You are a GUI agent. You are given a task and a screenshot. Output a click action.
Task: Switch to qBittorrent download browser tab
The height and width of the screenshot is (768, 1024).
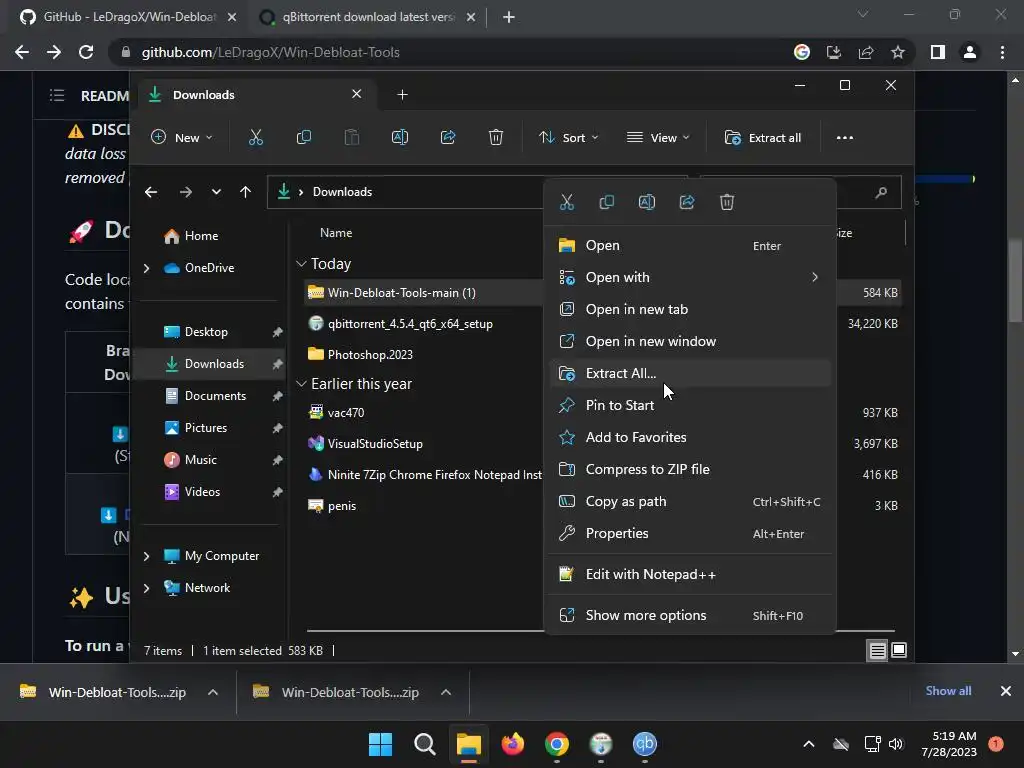[367, 17]
